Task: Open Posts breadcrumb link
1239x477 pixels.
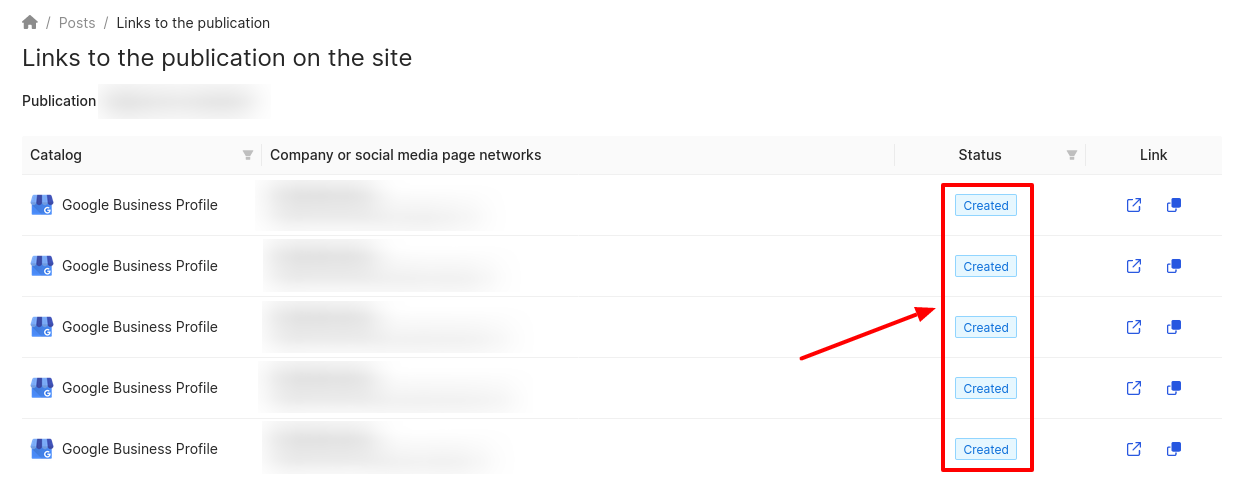Action: [x=77, y=22]
